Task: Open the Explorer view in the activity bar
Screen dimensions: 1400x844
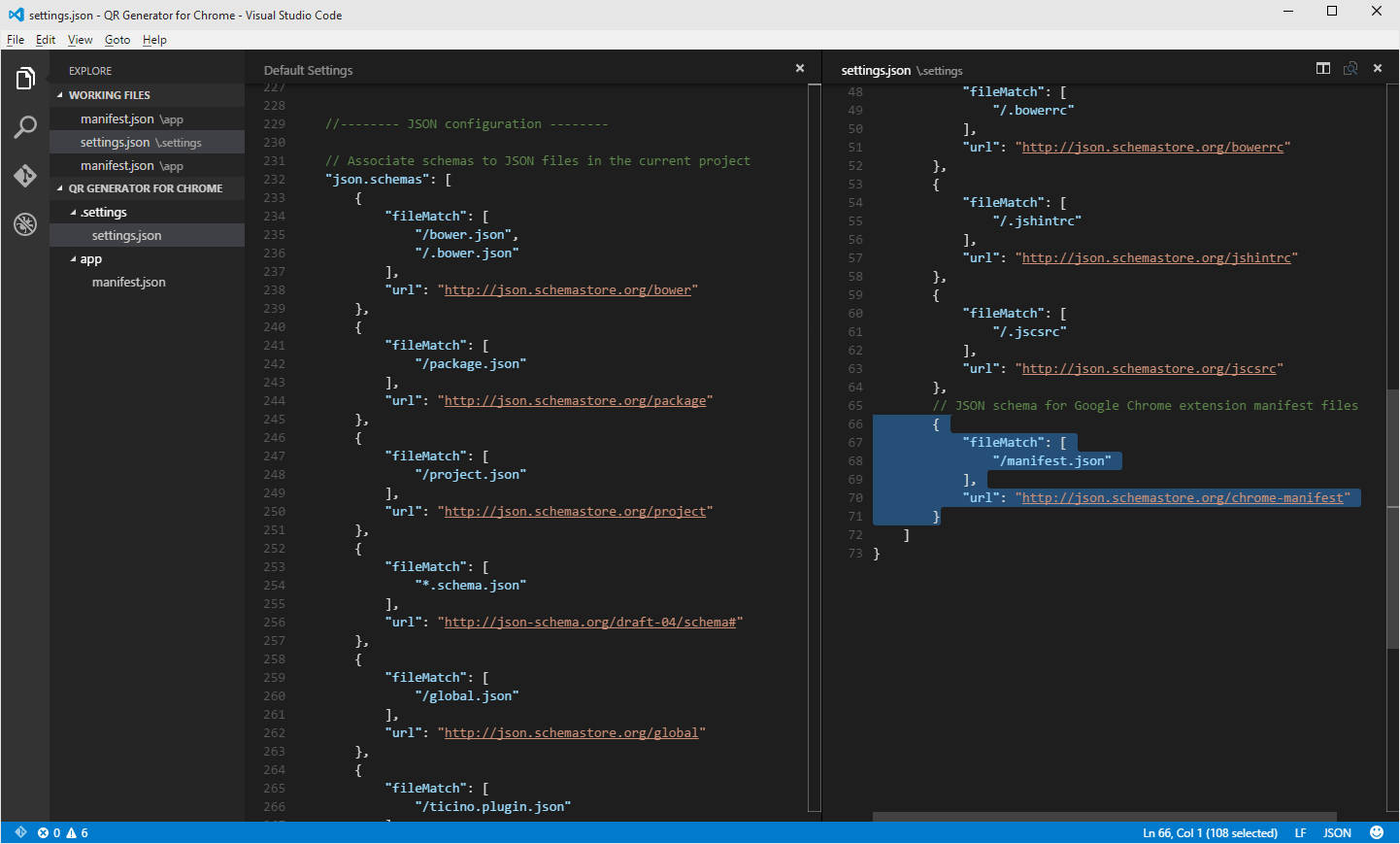Action: tap(24, 78)
